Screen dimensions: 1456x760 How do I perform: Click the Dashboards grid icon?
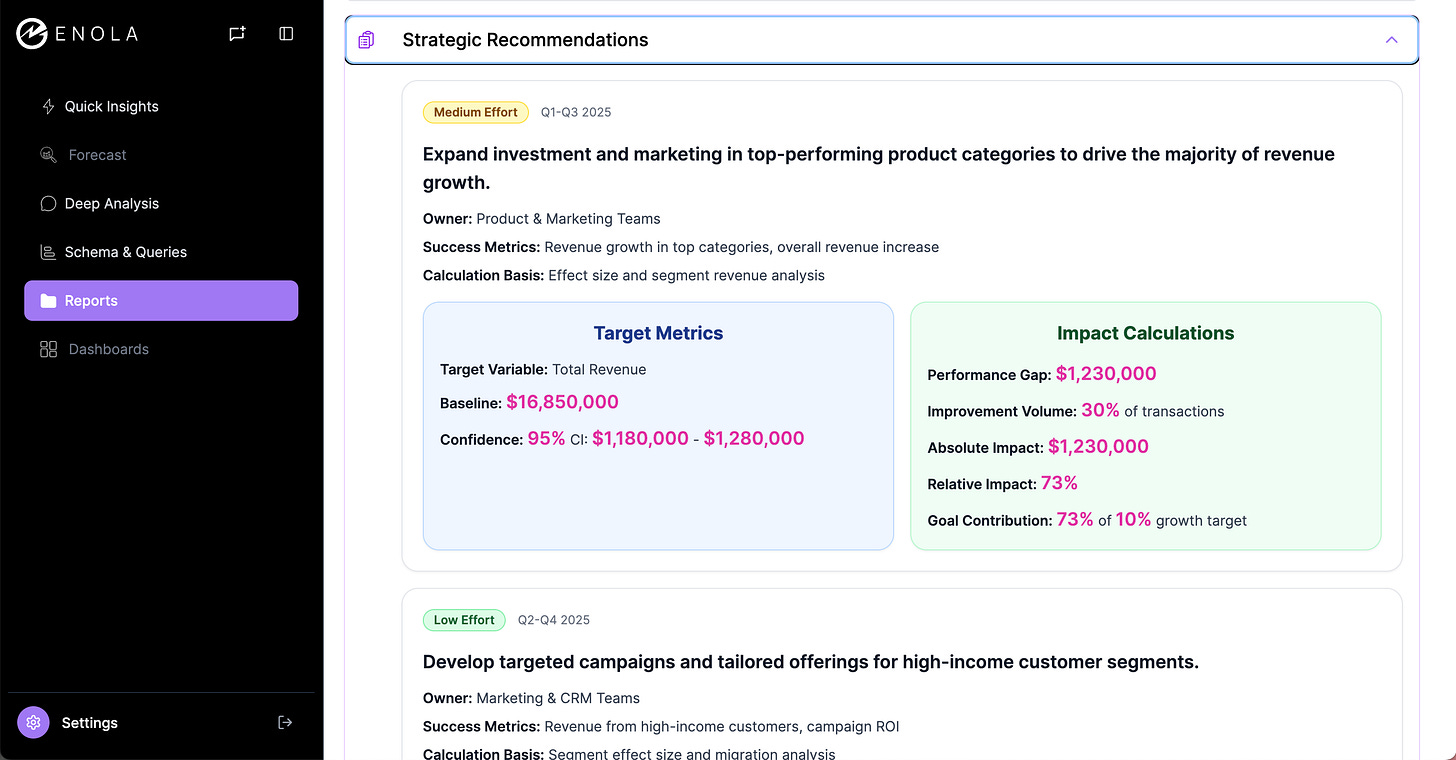(x=48, y=349)
